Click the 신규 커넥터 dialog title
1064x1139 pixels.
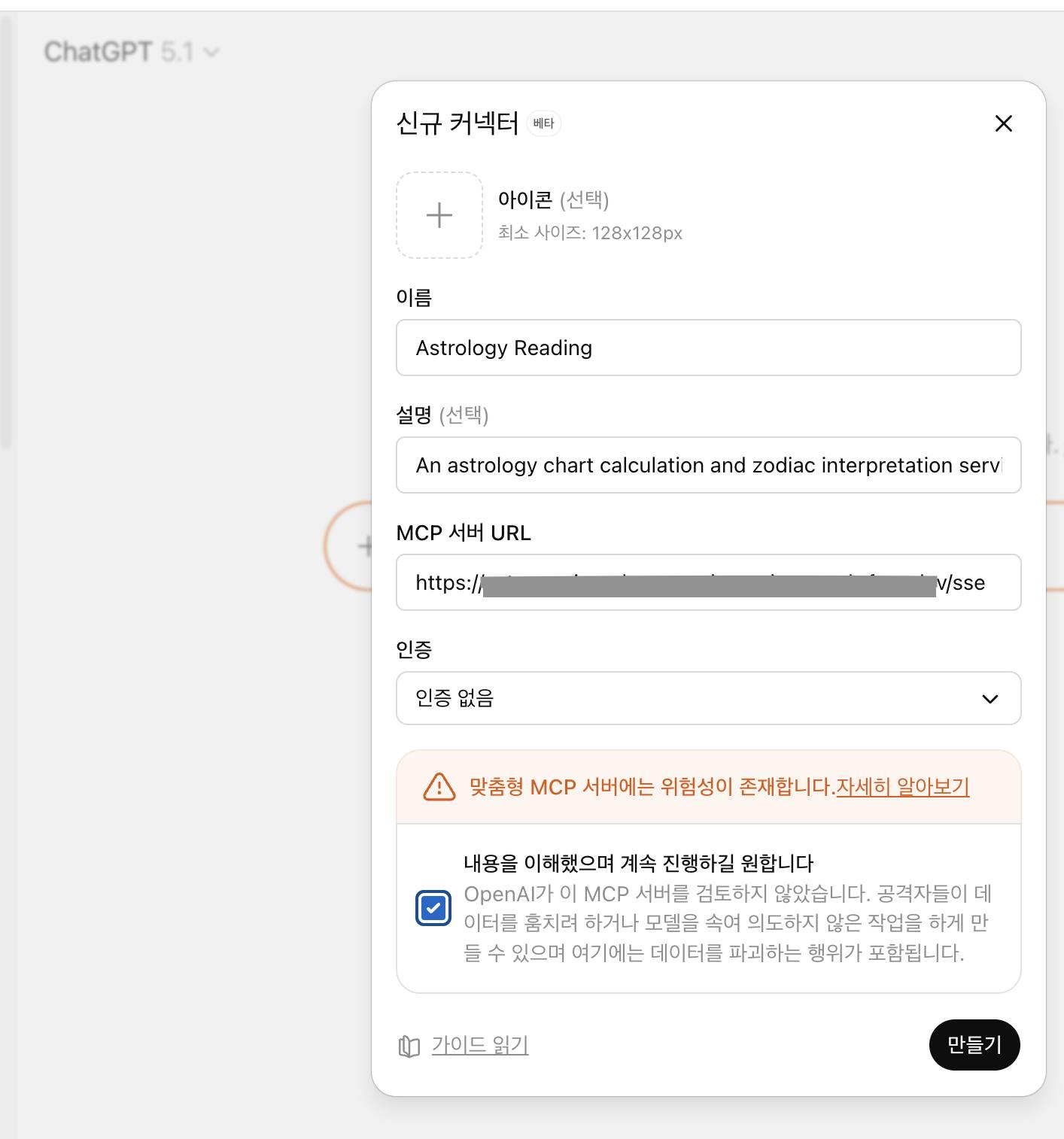pos(458,123)
